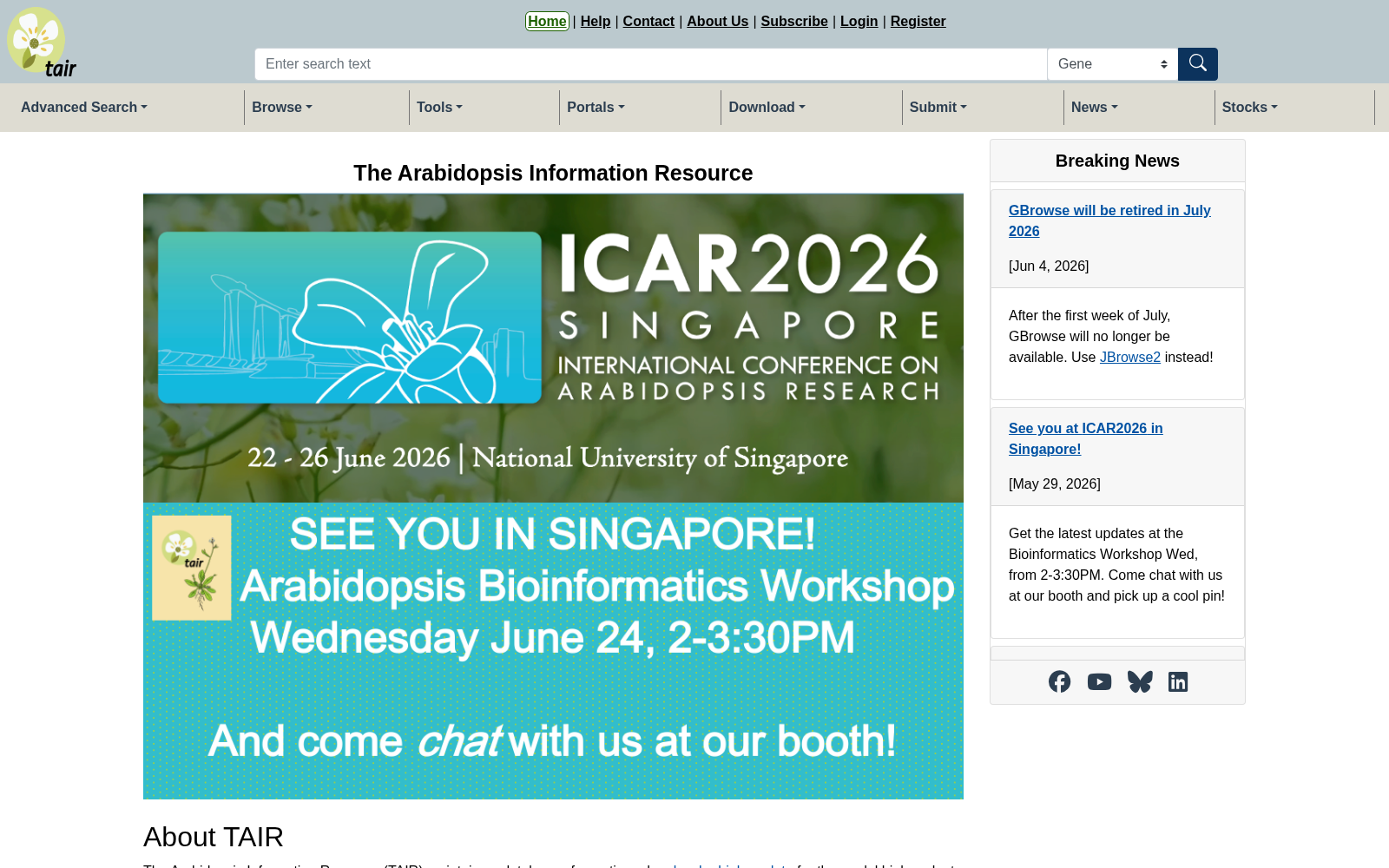Expand the Tools menu
Screen dimensions: 1389x868
point(439,108)
